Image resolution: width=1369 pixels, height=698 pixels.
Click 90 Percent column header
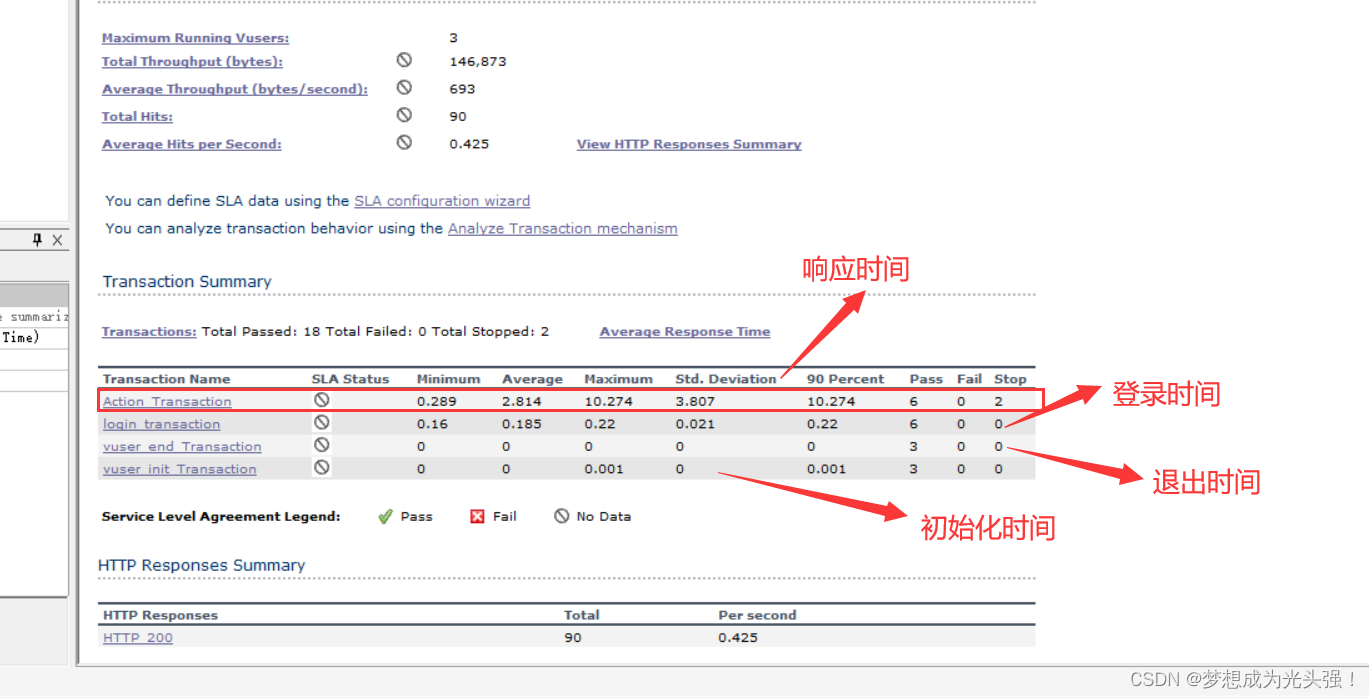846,379
